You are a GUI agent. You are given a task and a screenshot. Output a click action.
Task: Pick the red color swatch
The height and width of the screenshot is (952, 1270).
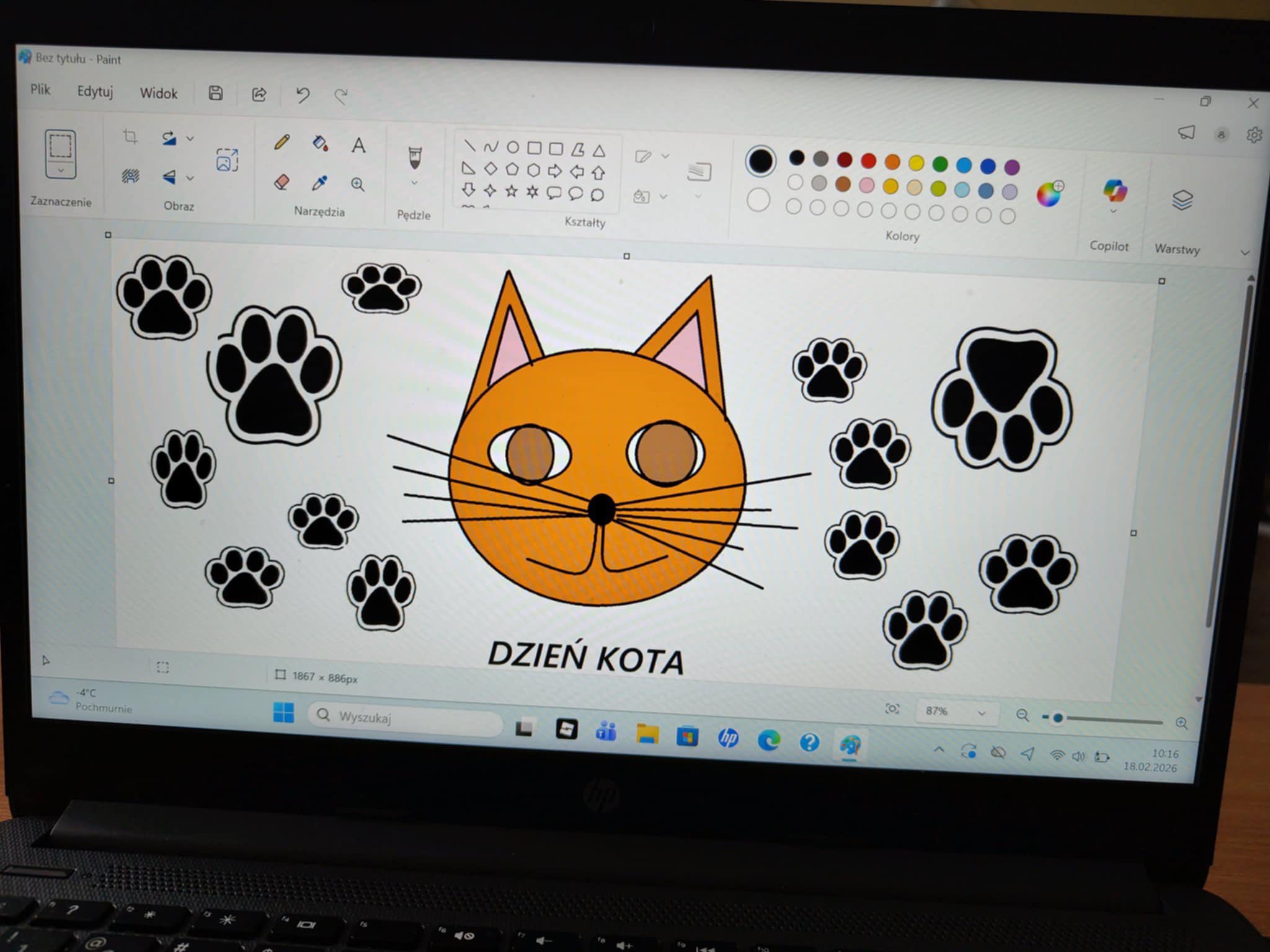tap(868, 161)
